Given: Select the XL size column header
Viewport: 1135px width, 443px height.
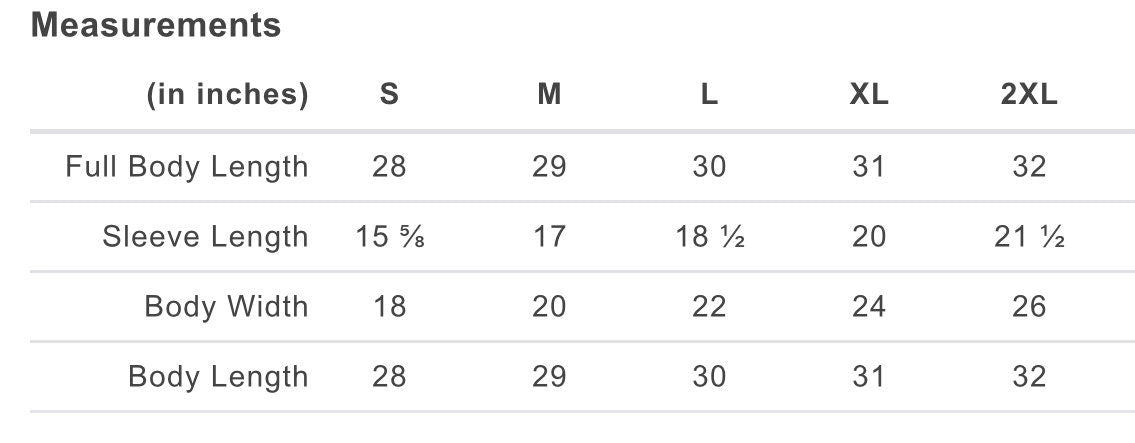Looking at the screenshot, I should (x=869, y=95).
